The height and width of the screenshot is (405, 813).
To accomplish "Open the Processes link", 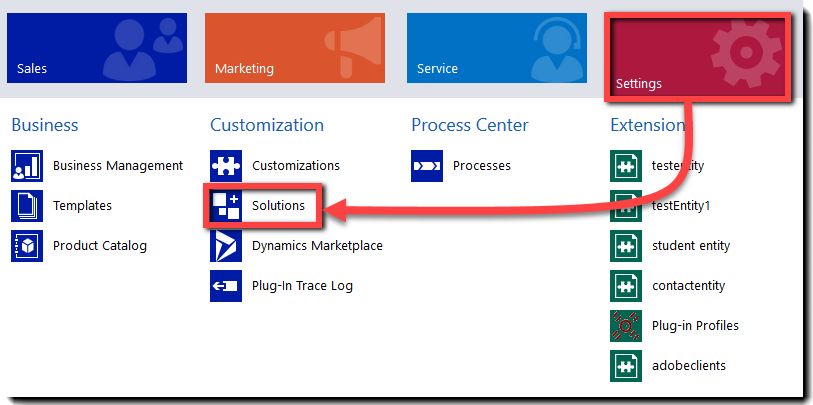I will tap(482, 166).
